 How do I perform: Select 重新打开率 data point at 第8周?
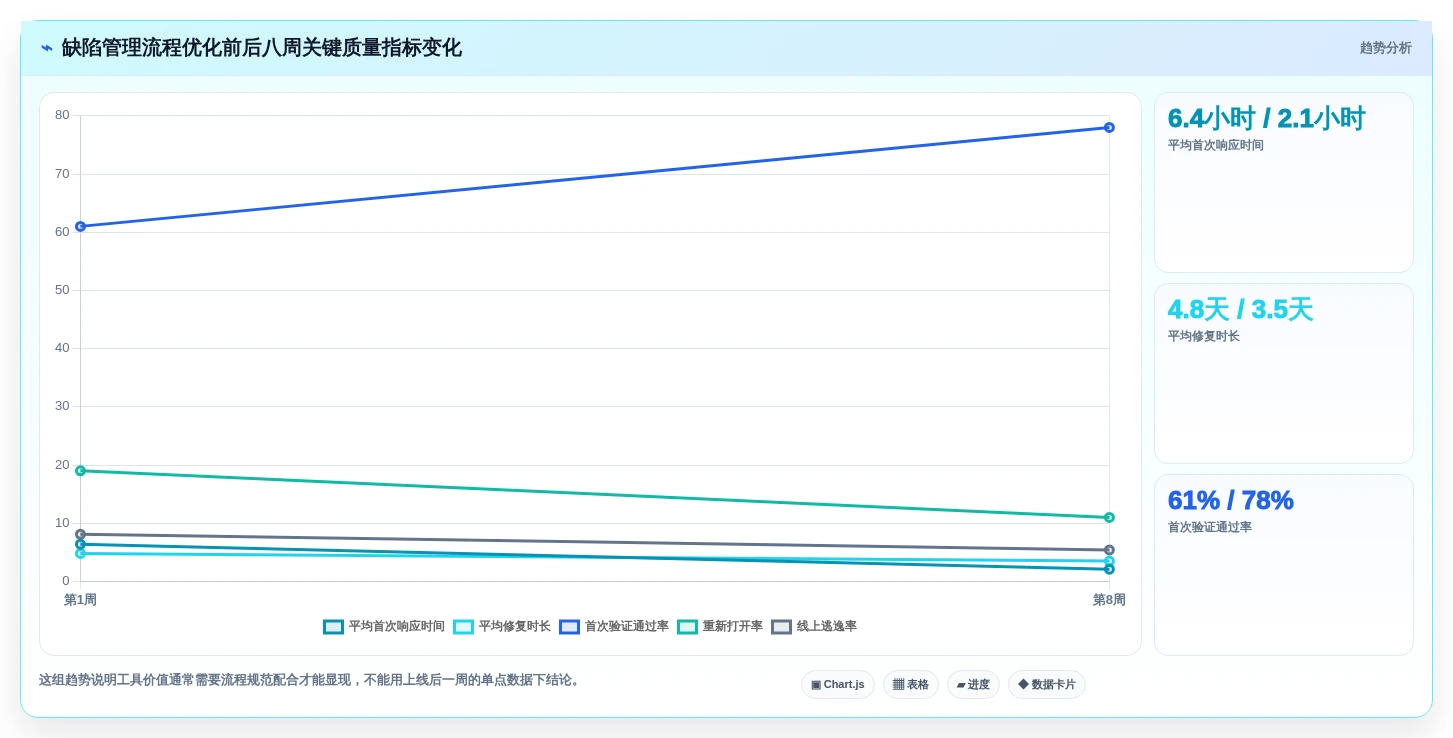[x=1109, y=517]
